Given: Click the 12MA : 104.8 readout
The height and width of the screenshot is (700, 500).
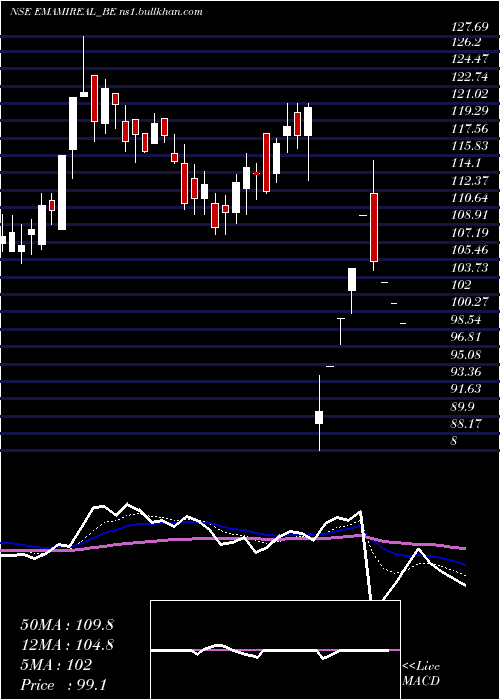Looking at the screenshot, I should [67, 645].
